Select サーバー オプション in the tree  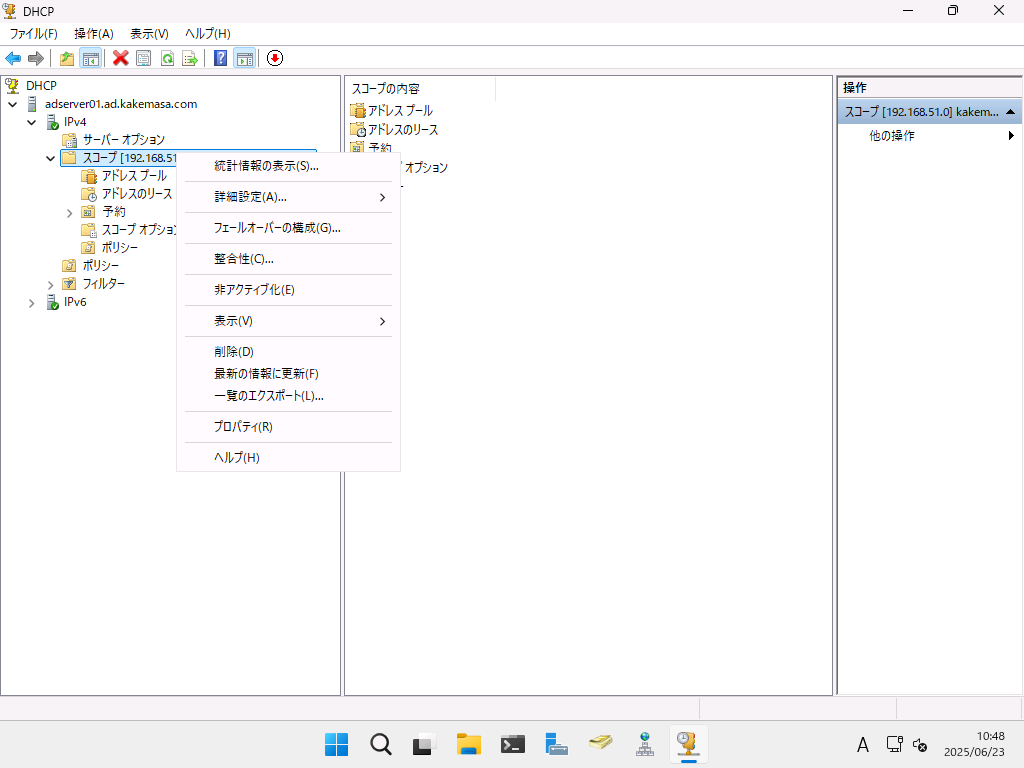(x=123, y=140)
